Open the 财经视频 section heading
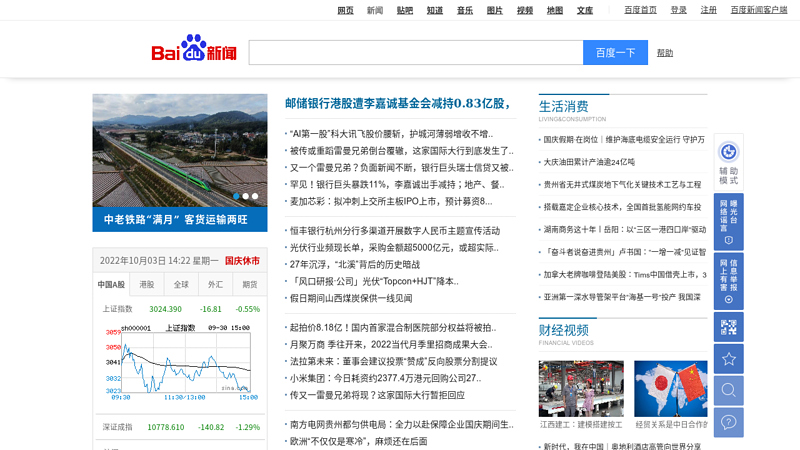Viewport: 800px width, 450px height. click(x=563, y=330)
